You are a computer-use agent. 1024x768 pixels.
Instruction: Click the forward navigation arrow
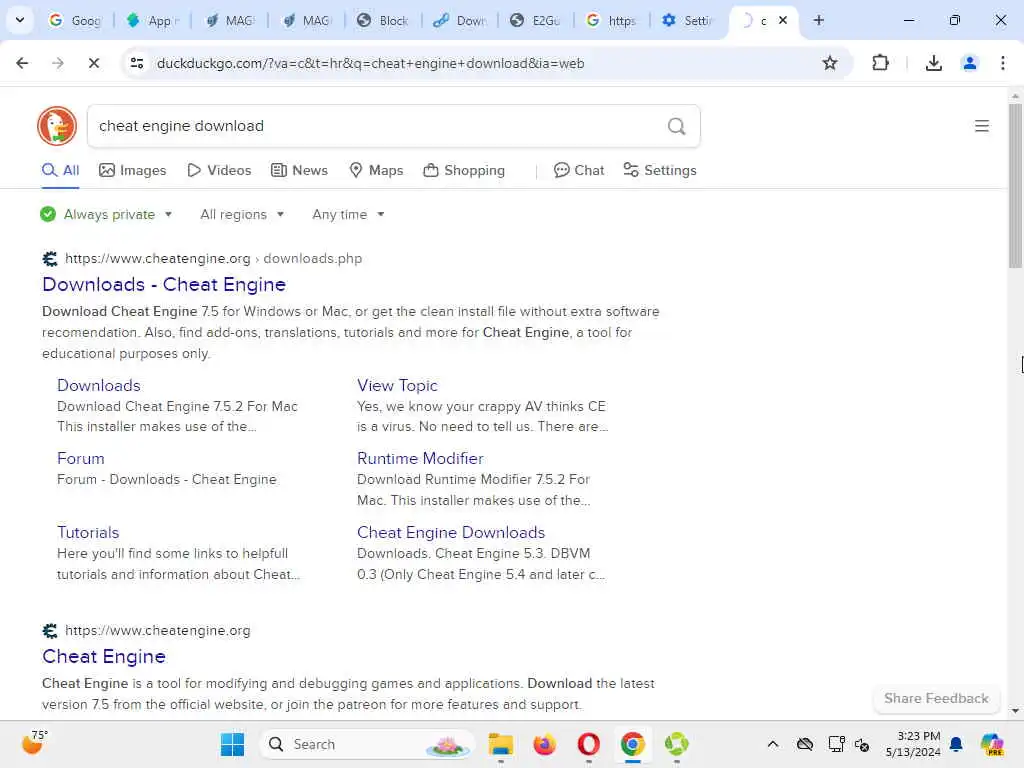tap(58, 63)
